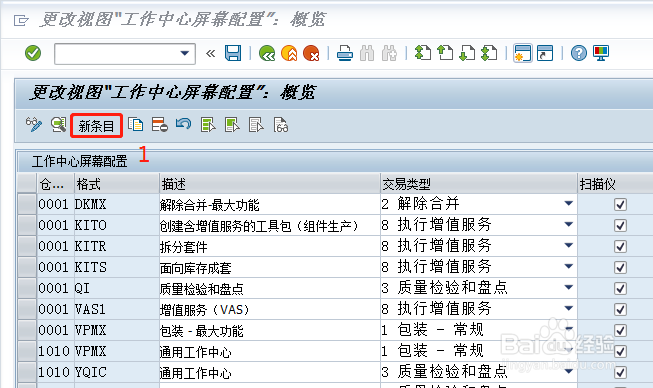Screen dimensions: 653x388
Task: Click the Customize Local Layout monitor icon
Action: 601,53
